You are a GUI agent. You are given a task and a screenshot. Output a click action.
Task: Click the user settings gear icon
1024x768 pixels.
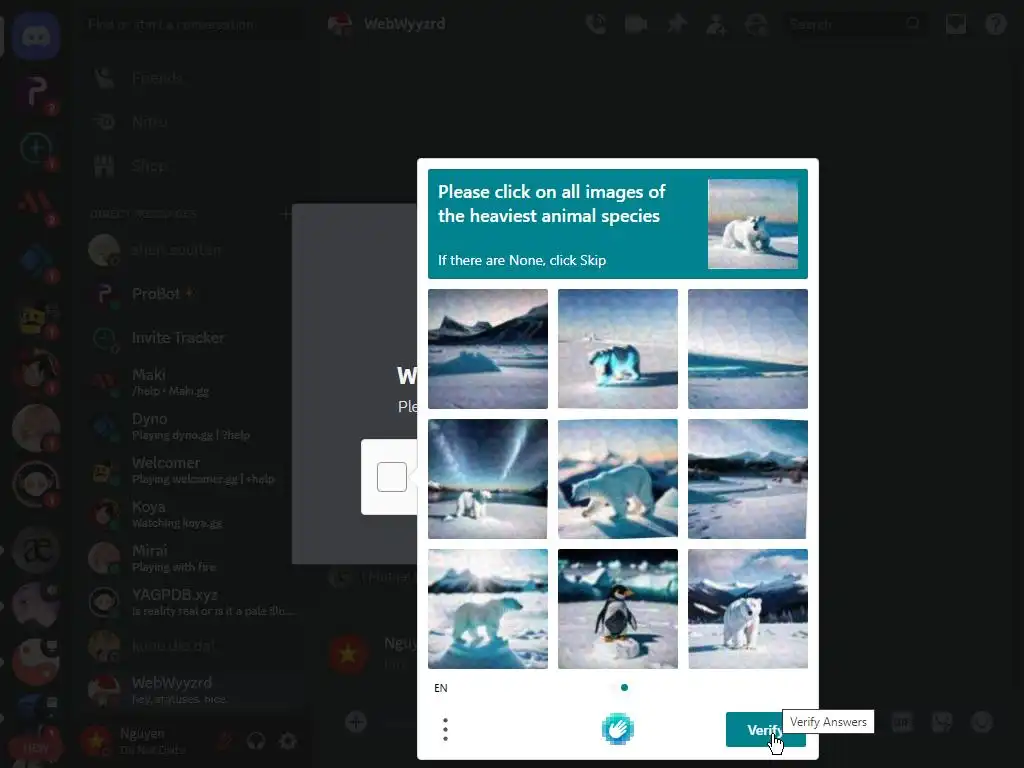pyautogui.click(x=287, y=741)
